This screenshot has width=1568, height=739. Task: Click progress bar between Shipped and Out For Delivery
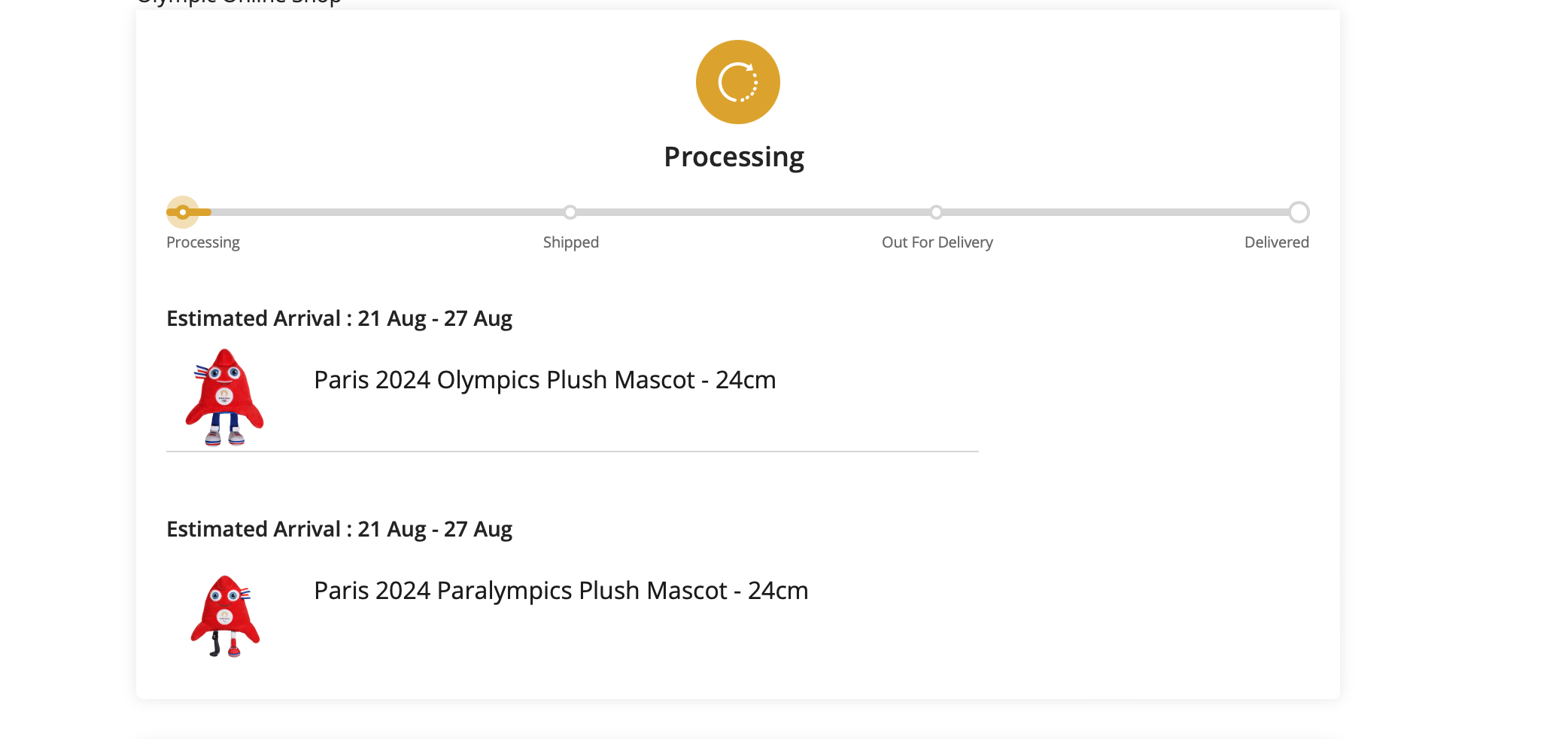pos(752,212)
